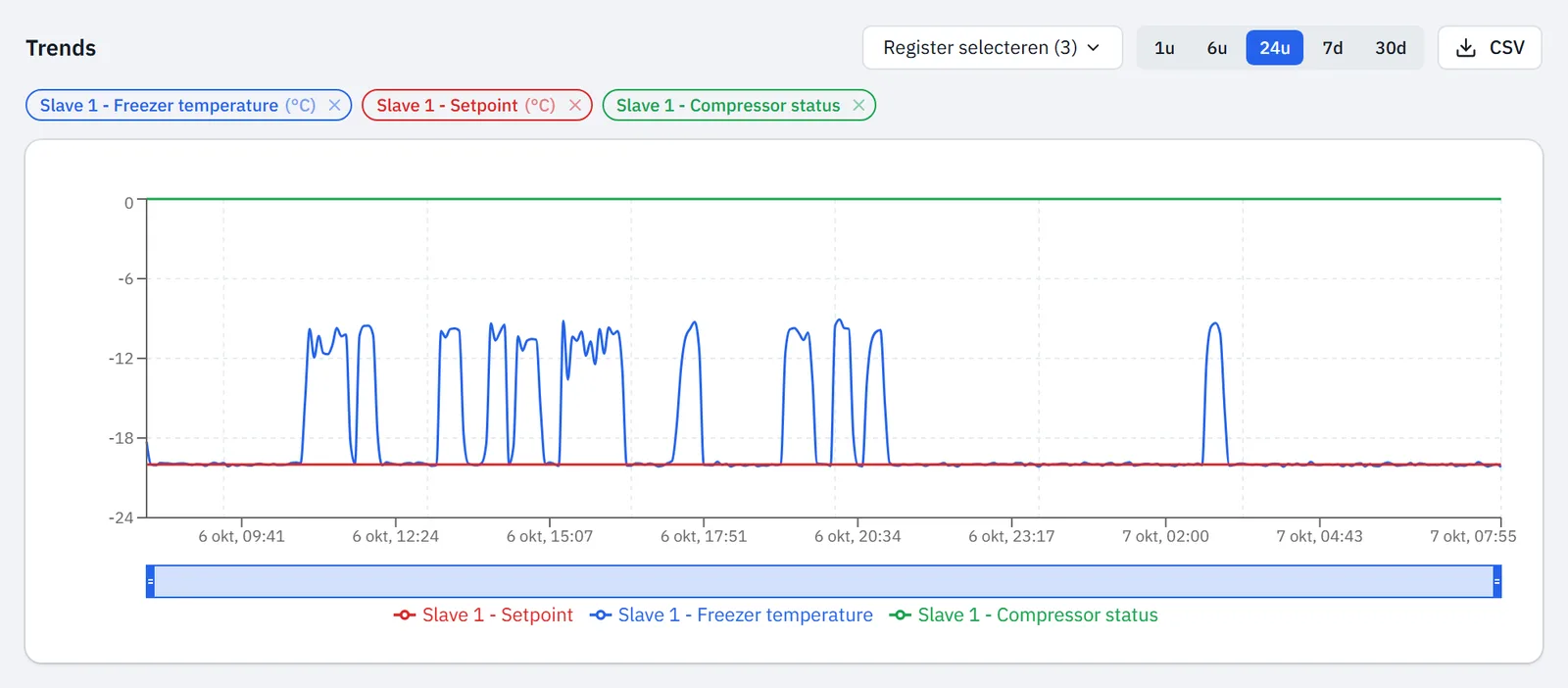Switch time range to 7d

(x=1333, y=48)
